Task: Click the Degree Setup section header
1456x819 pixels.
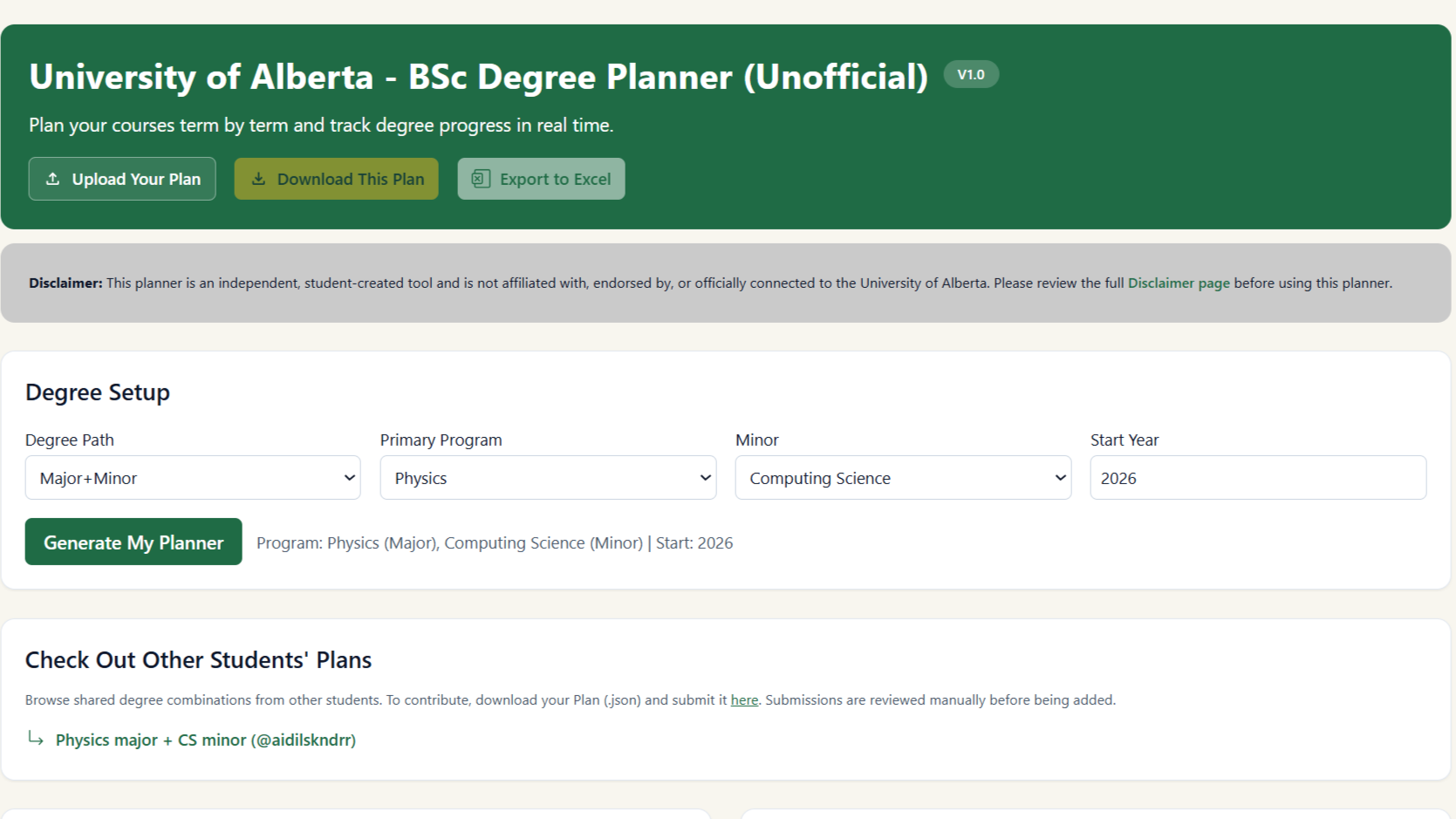Action: click(98, 392)
